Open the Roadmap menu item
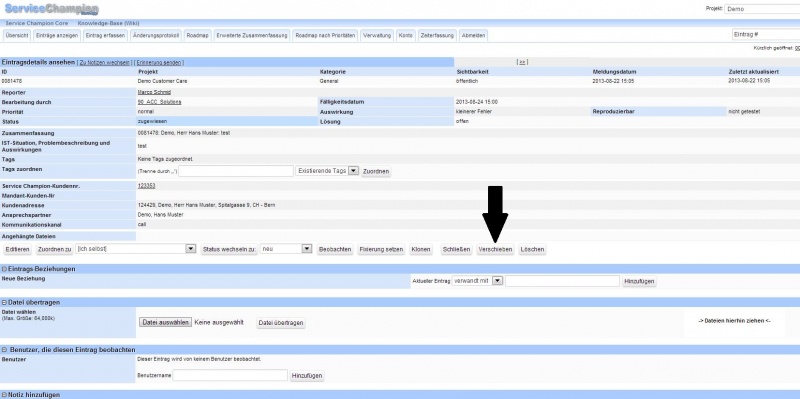Screen dimensions: 800x399 click(197, 35)
